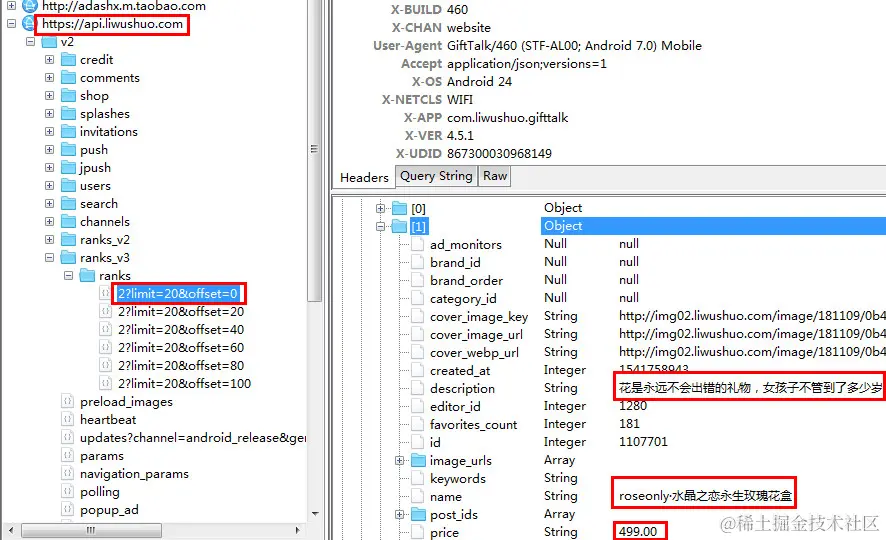886x540 pixels.
Task: Click the [0] object folder icon
Action: (399, 208)
